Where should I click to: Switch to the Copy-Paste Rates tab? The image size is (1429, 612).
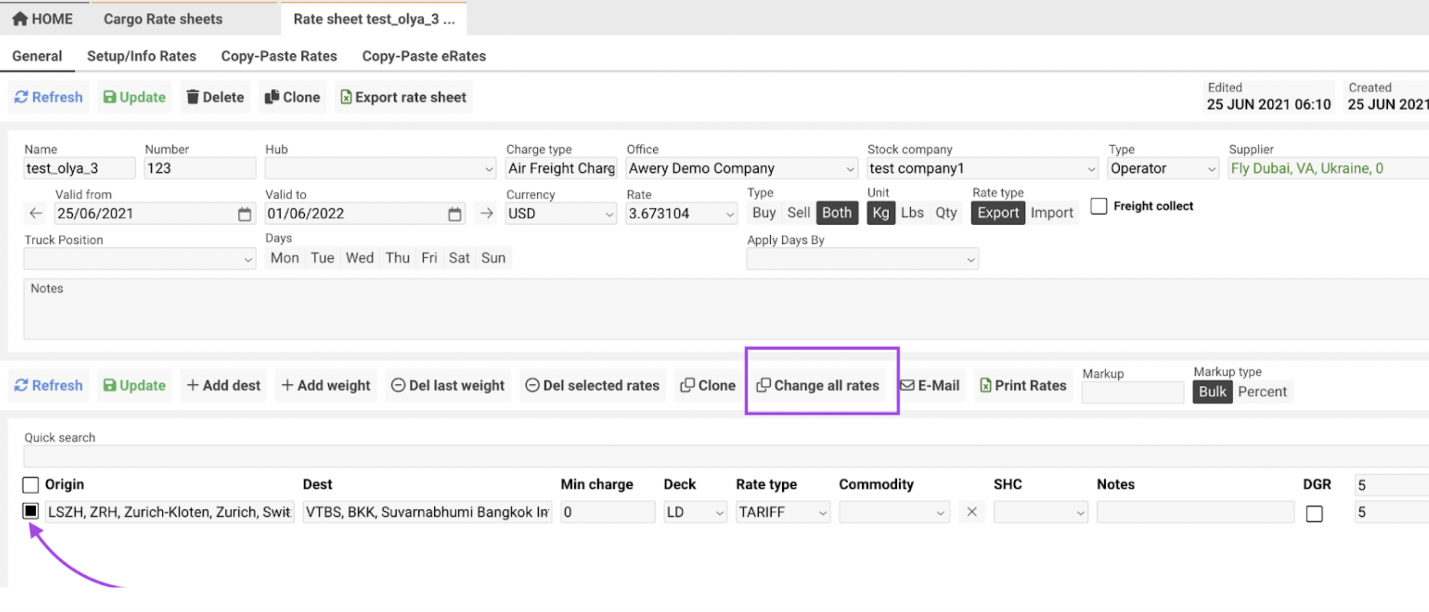click(279, 56)
